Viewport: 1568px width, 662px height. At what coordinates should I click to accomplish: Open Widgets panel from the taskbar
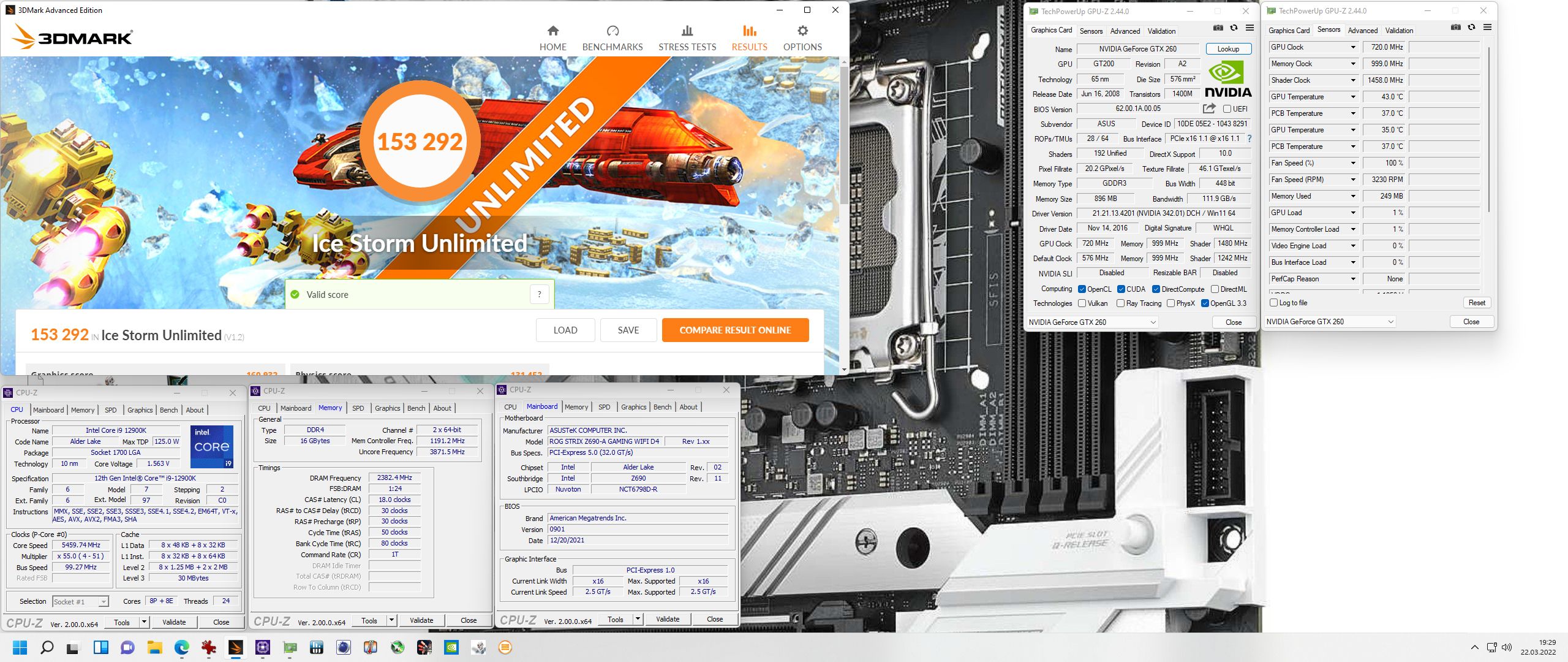[100, 647]
